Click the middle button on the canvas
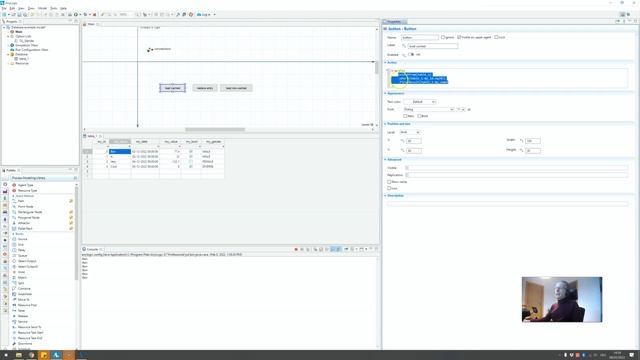 204,88
